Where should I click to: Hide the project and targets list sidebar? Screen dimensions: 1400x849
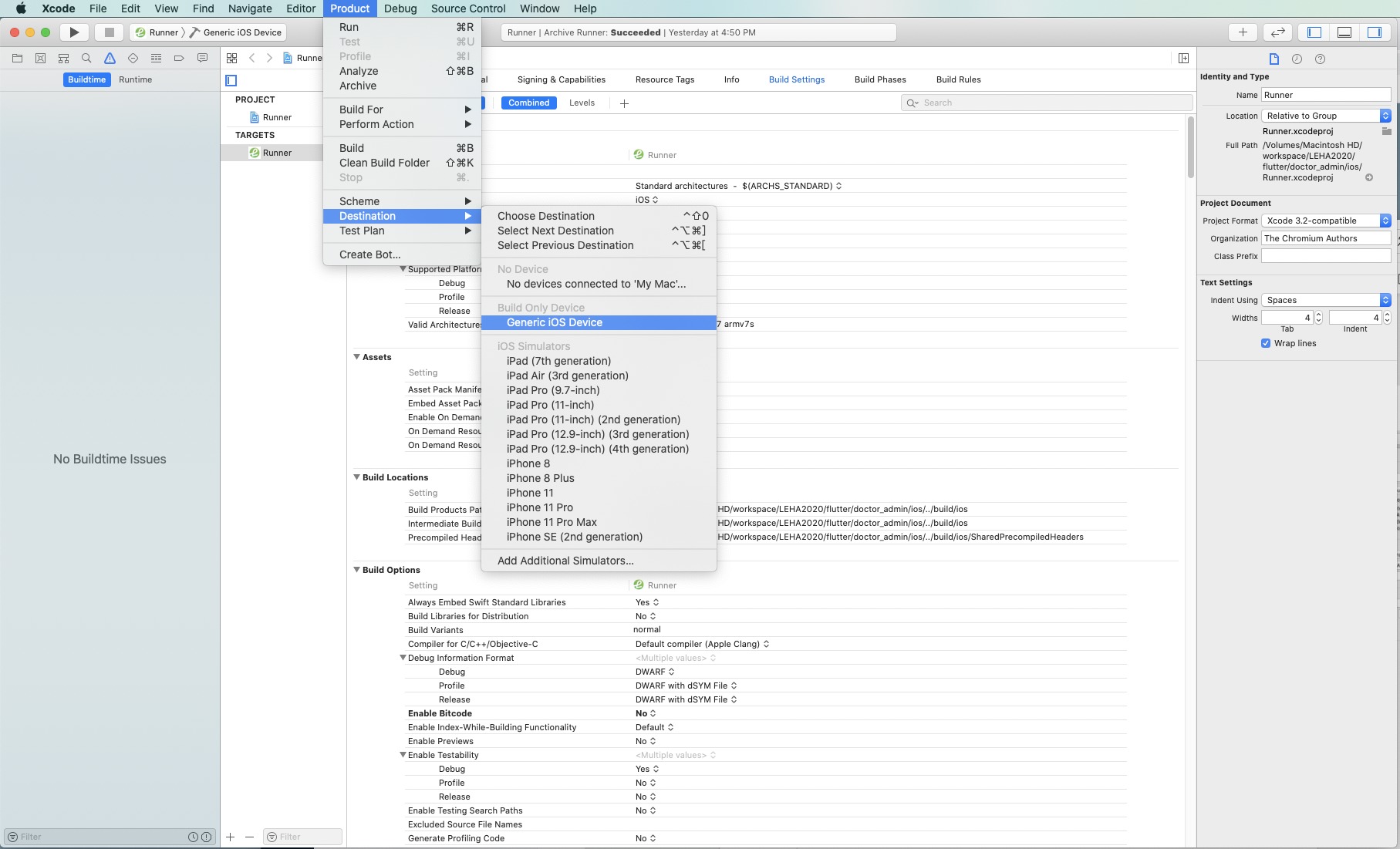pos(231,80)
